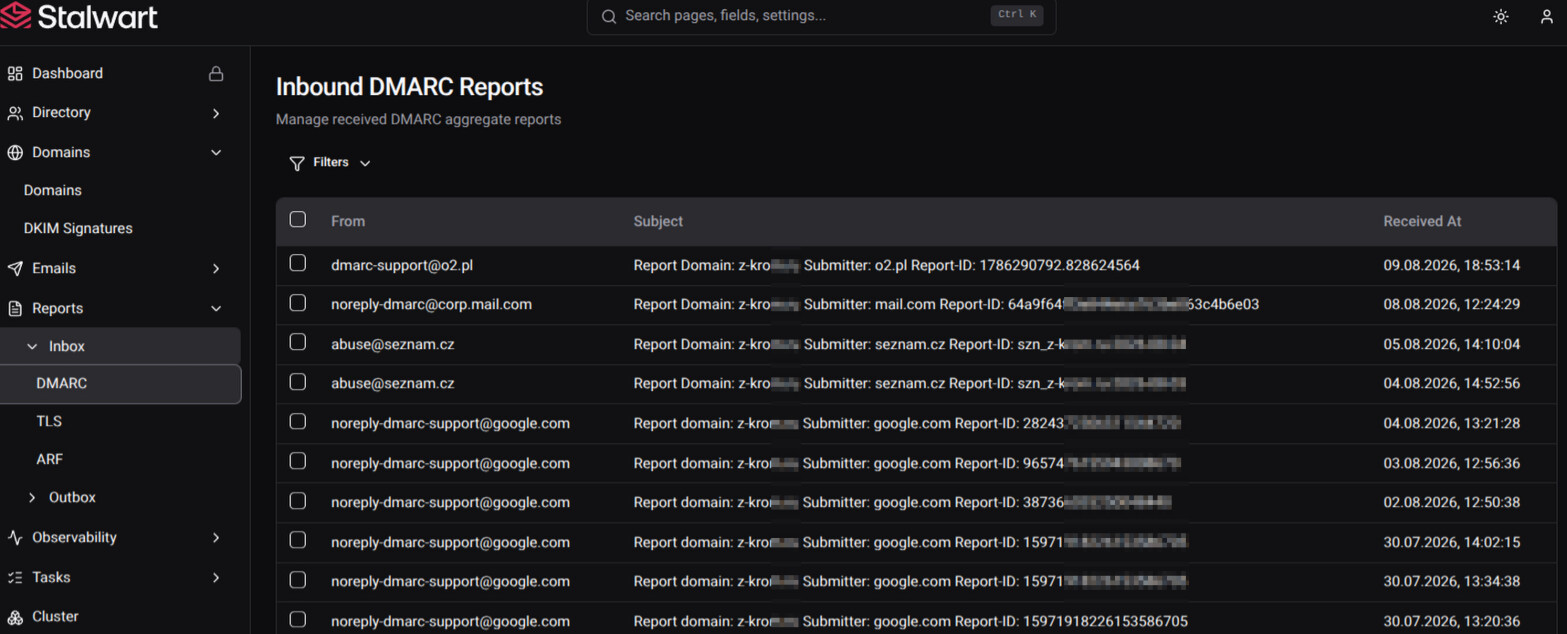Image resolution: width=1567 pixels, height=634 pixels.
Task: Check the dmarc-support@o2.pl report row
Action: (x=298, y=263)
